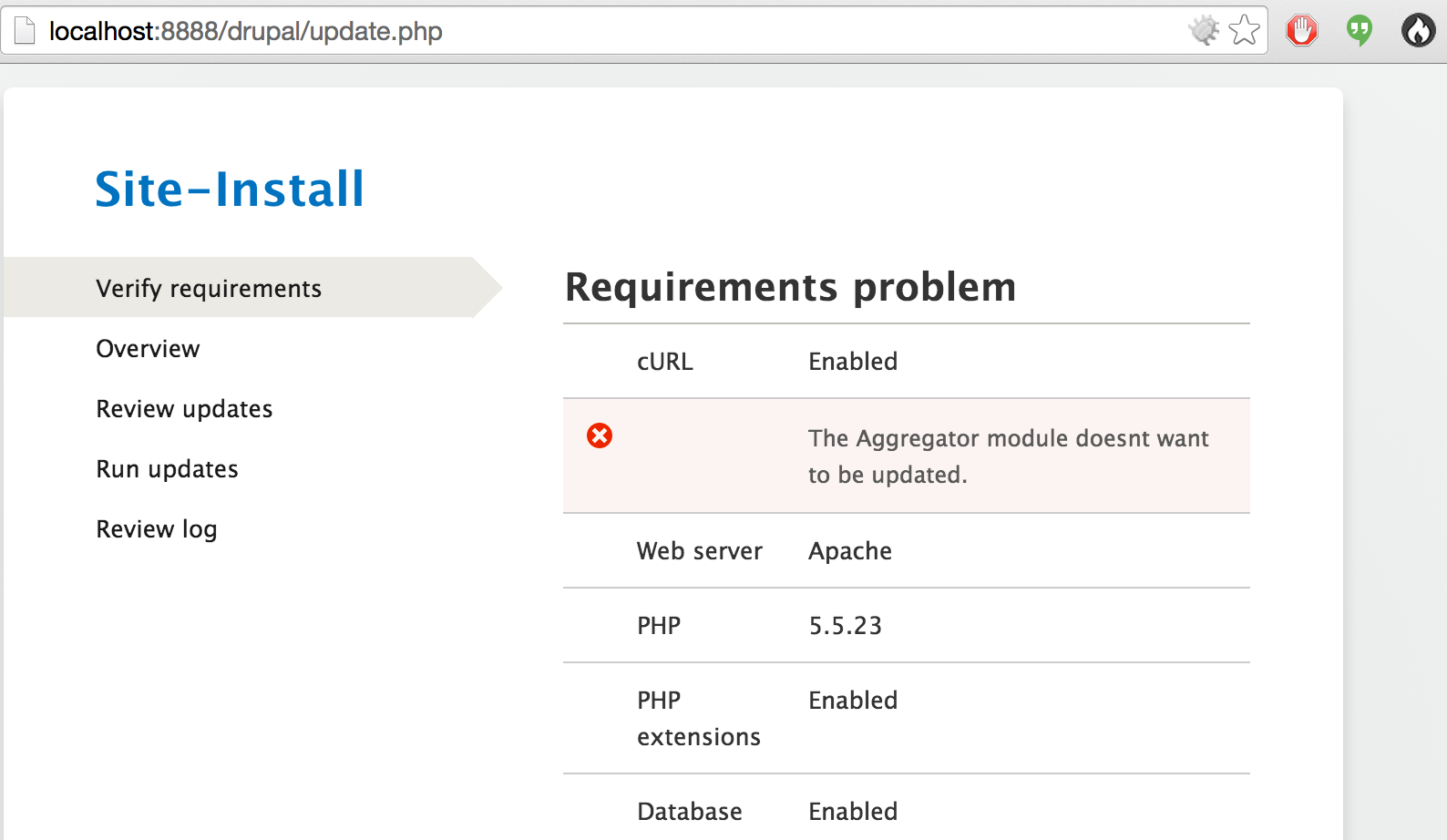Click the red error X icon
Image resolution: width=1447 pixels, height=840 pixels.
click(600, 435)
